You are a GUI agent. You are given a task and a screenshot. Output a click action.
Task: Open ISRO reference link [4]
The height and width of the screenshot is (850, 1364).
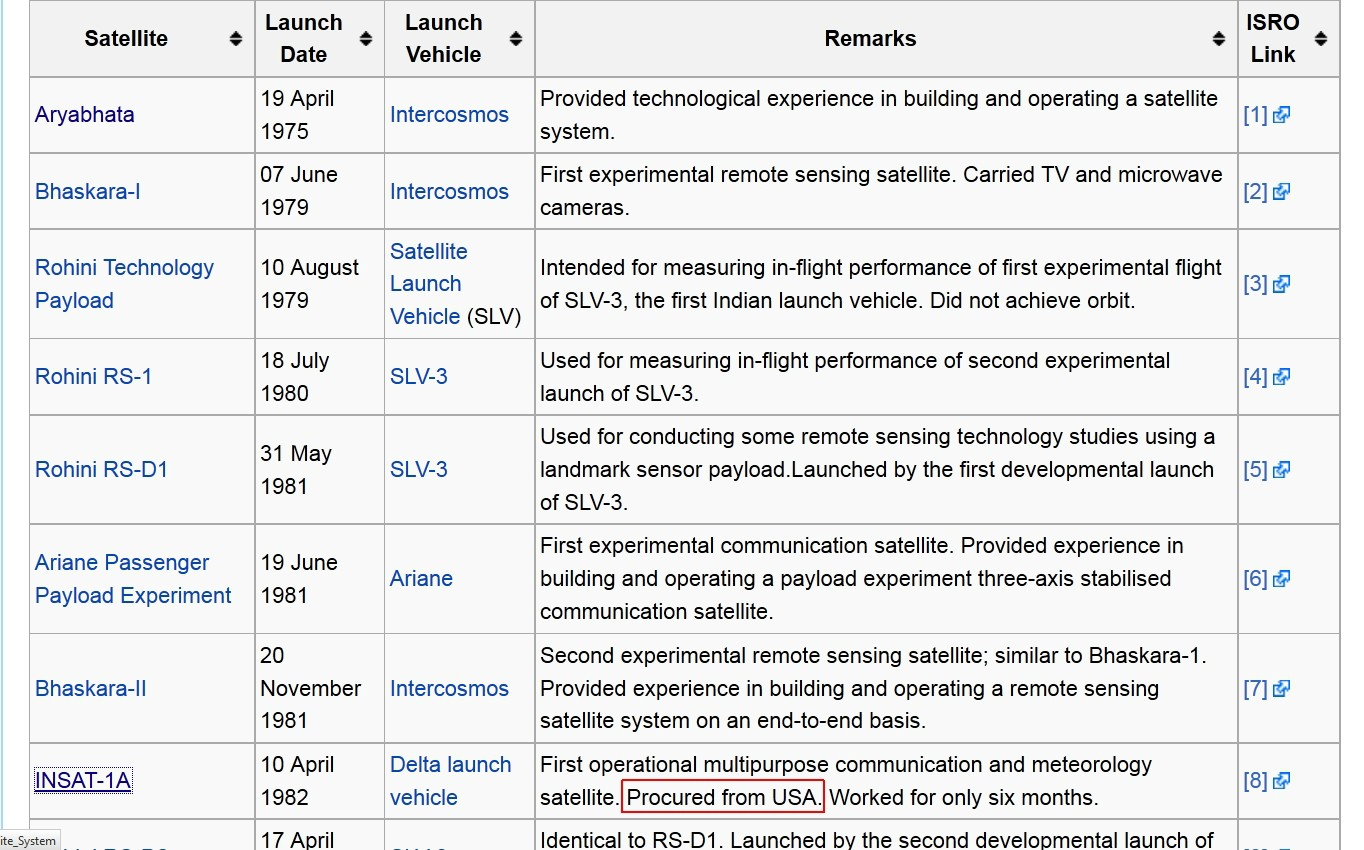(1256, 376)
